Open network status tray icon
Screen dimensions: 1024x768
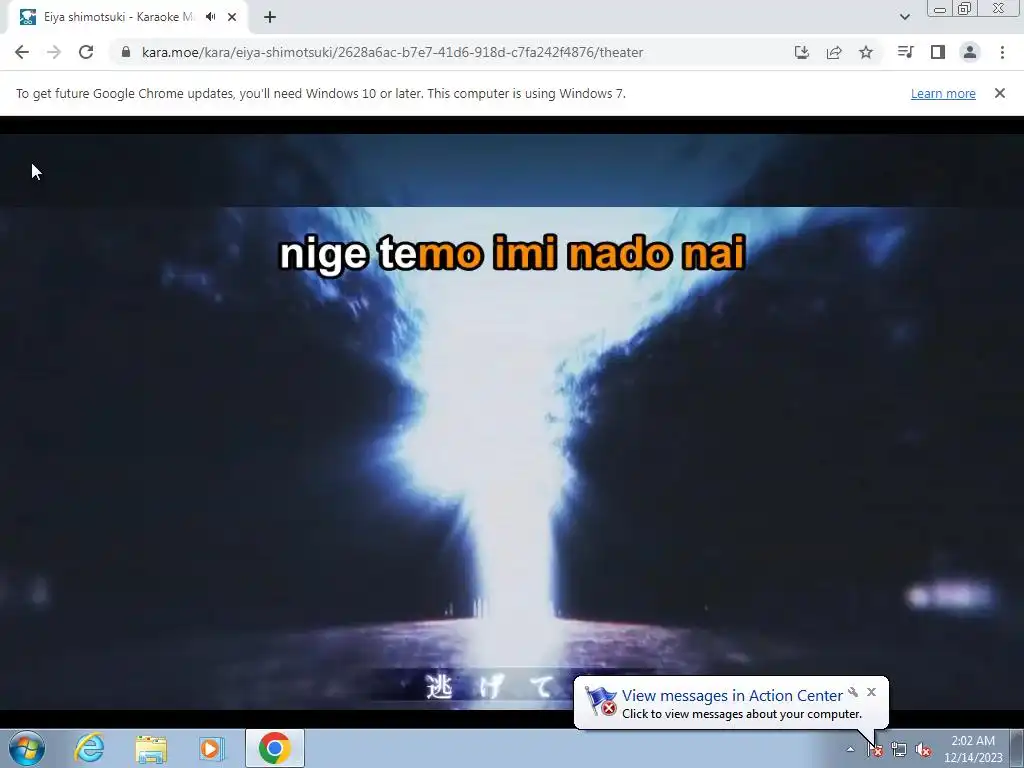pos(899,750)
